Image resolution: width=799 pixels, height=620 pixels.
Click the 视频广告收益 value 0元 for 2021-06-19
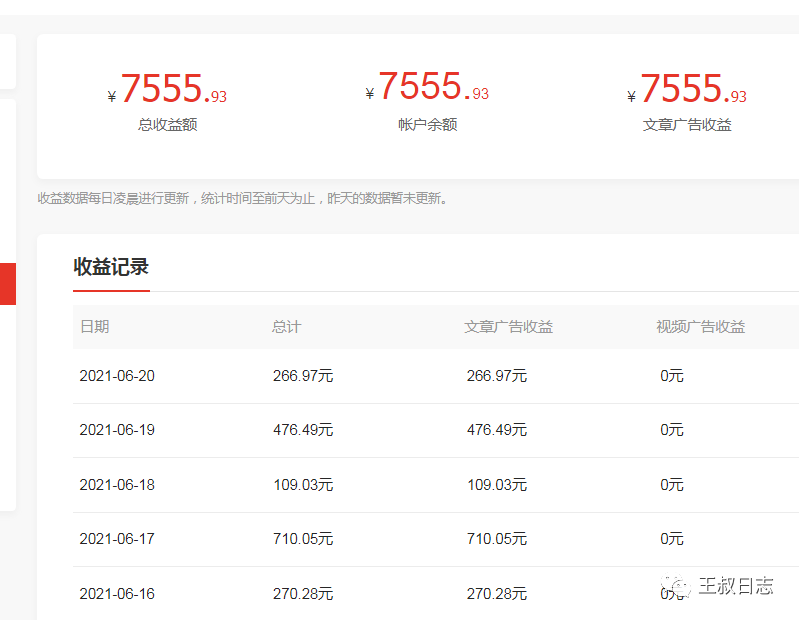click(672, 430)
